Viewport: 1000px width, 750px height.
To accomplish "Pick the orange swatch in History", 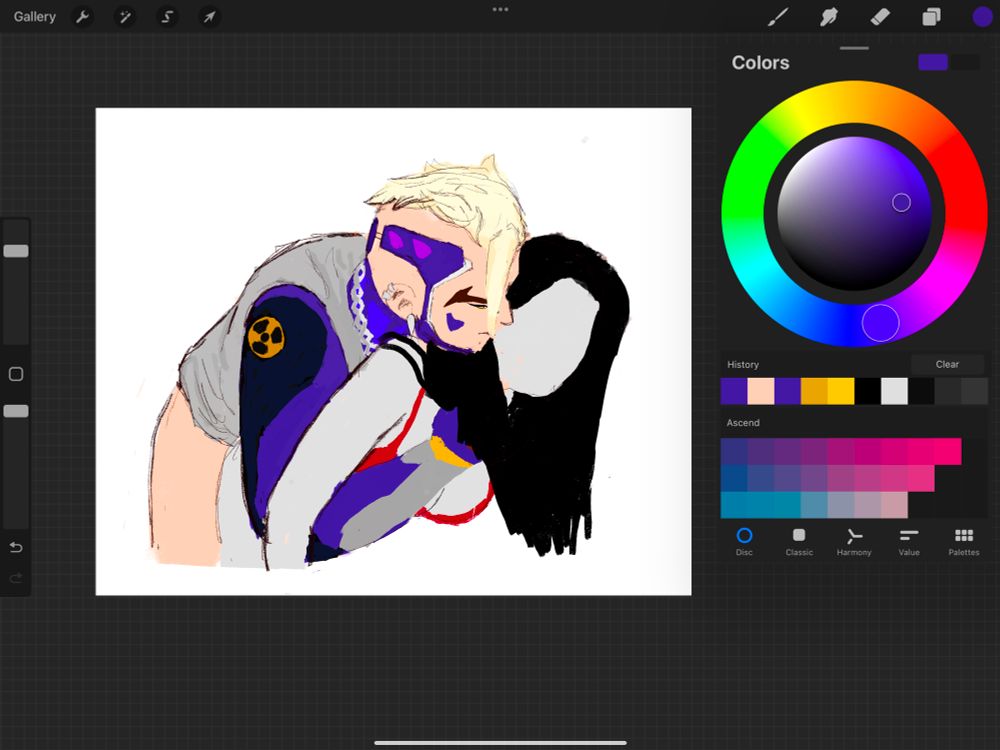I will click(814, 391).
